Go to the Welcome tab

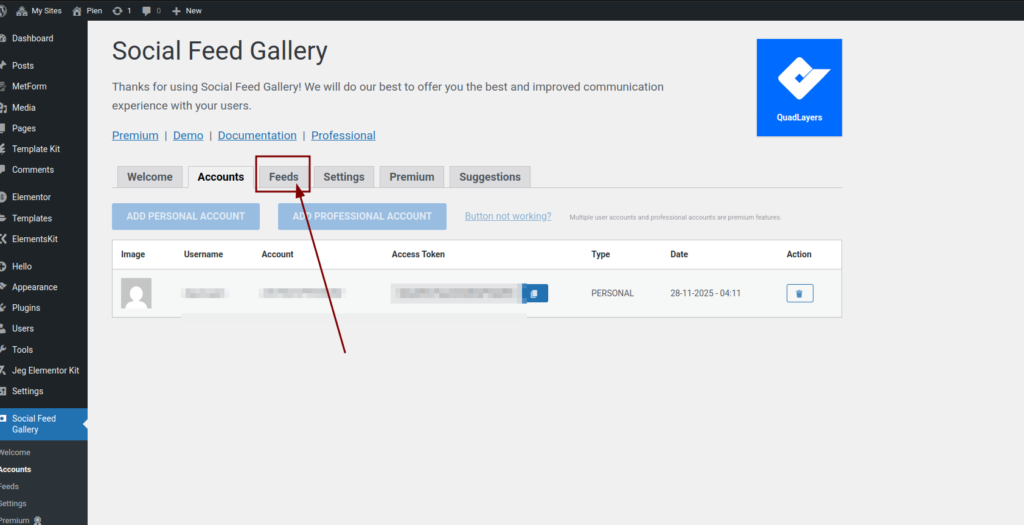coord(150,177)
